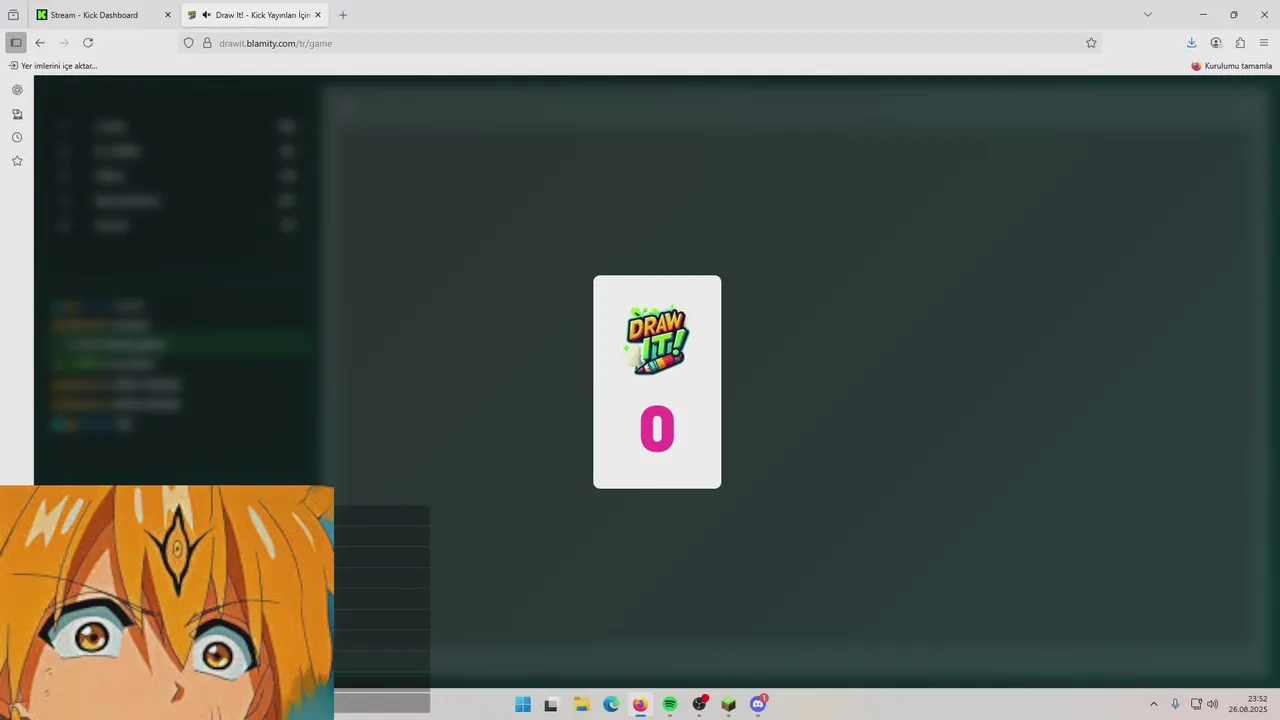1280x720 pixels.
Task: Click the drawit.blamity.com address bar
Action: click(640, 43)
